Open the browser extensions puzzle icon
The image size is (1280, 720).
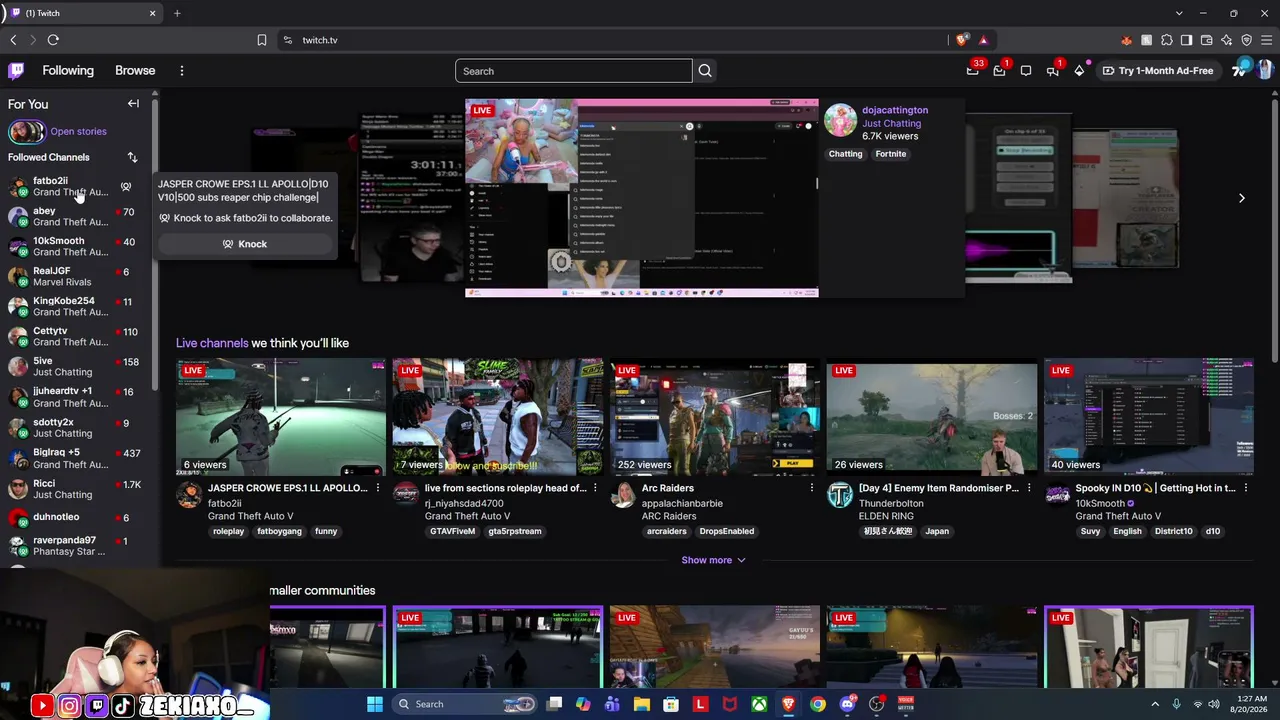[x=1166, y=40]
